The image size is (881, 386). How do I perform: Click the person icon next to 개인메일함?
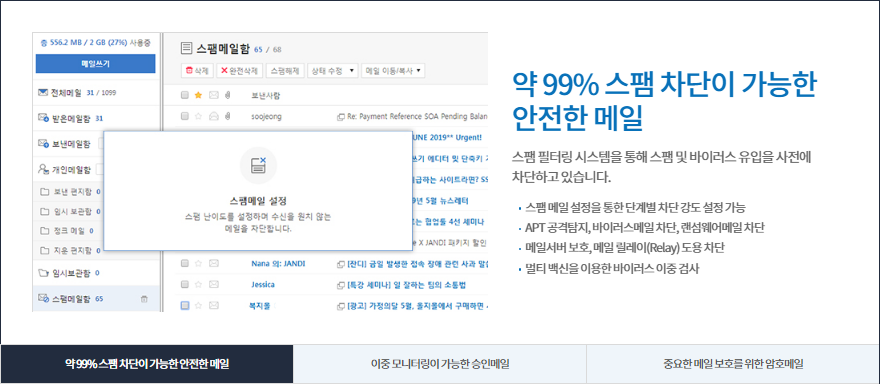pyautogui.click(x=43, y=169)
